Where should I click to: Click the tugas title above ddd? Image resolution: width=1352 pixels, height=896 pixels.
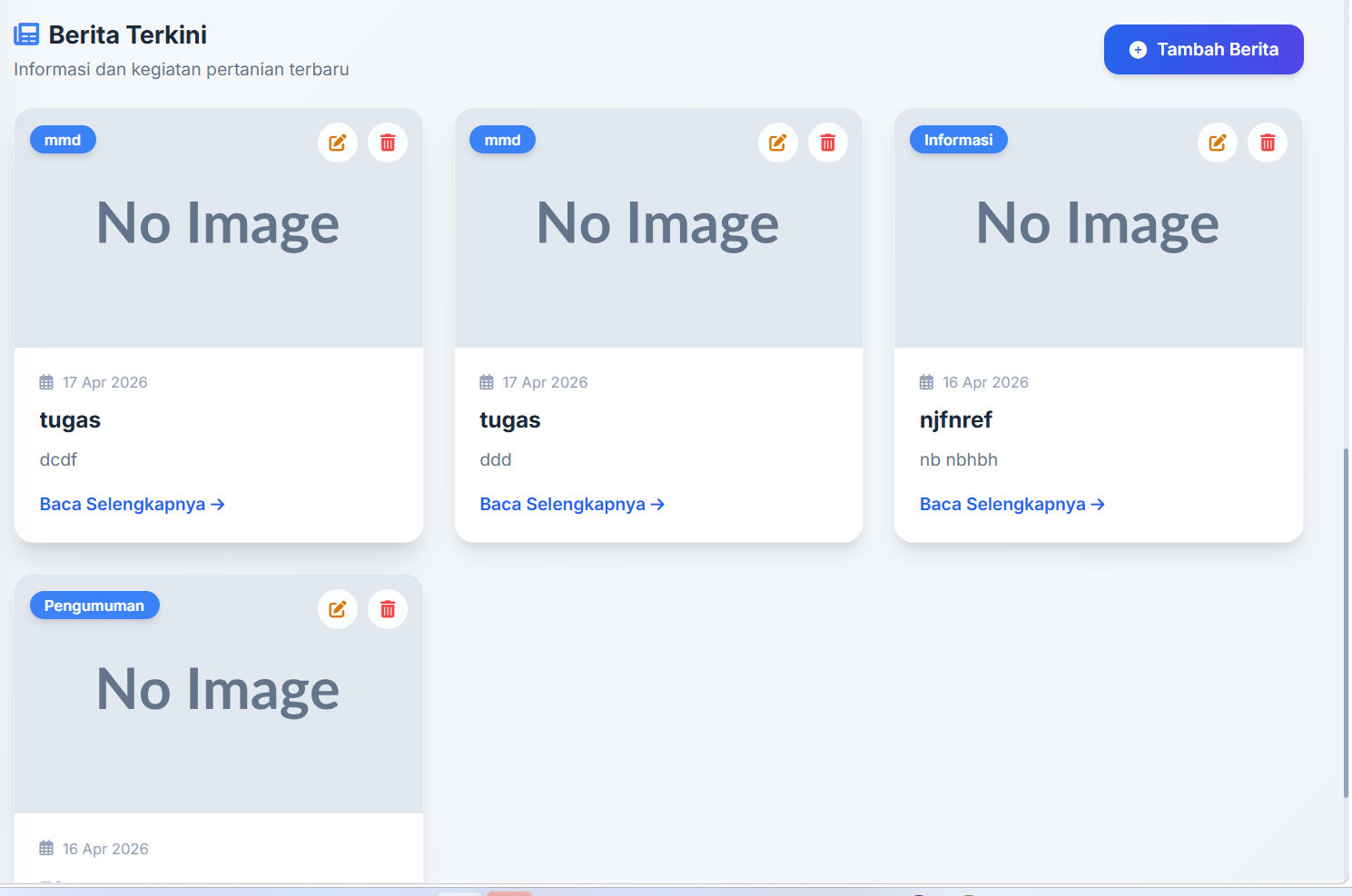[x=510, y=420]
